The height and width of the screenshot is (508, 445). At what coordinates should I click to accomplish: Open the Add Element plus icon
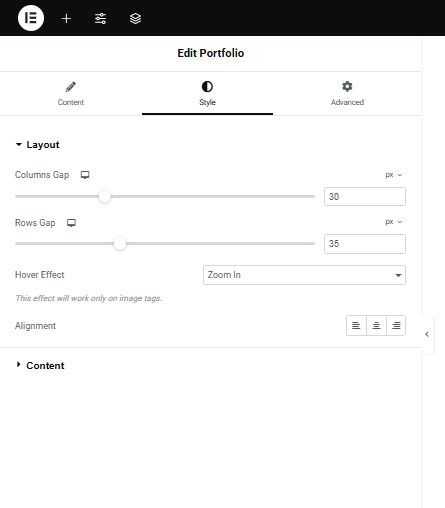tap(66, 18)
